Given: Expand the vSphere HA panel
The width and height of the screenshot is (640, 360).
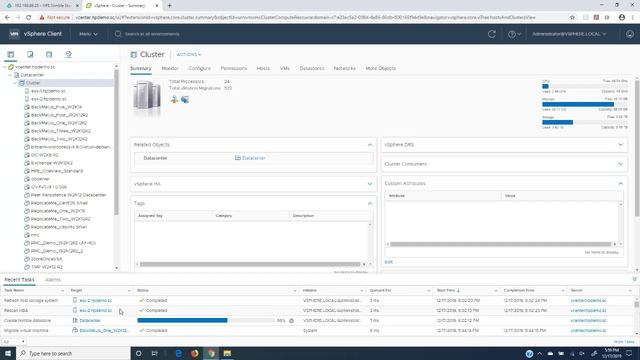Looking at the screenshot, I should coord(370,184).
